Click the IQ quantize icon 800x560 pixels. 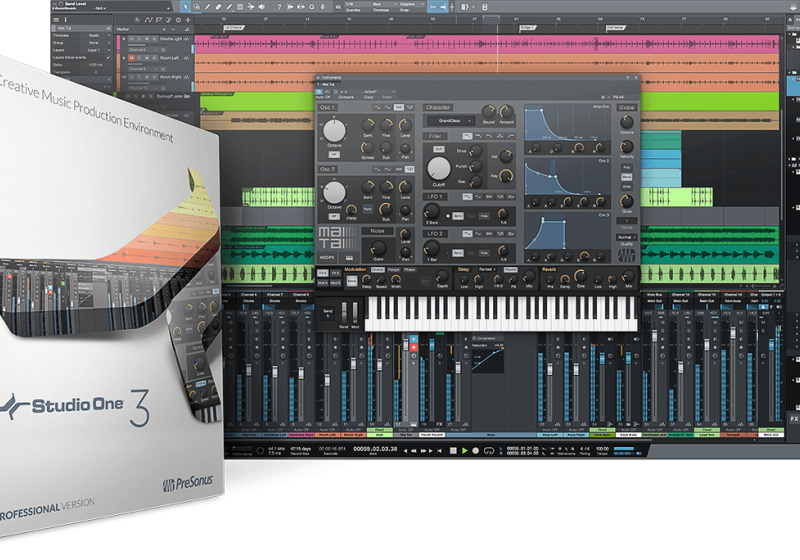(338, 7)
